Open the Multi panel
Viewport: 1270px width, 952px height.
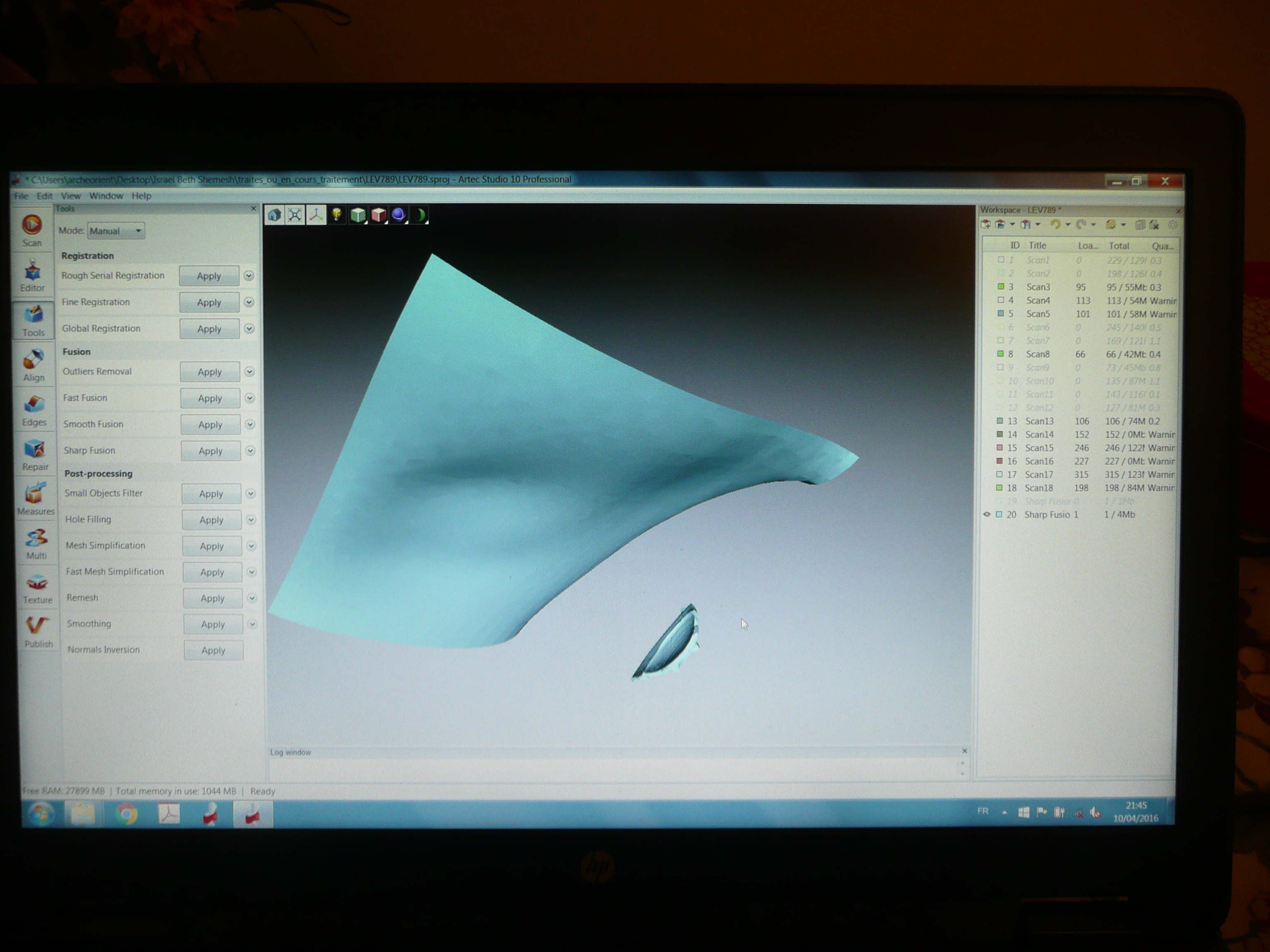[36, 543]
